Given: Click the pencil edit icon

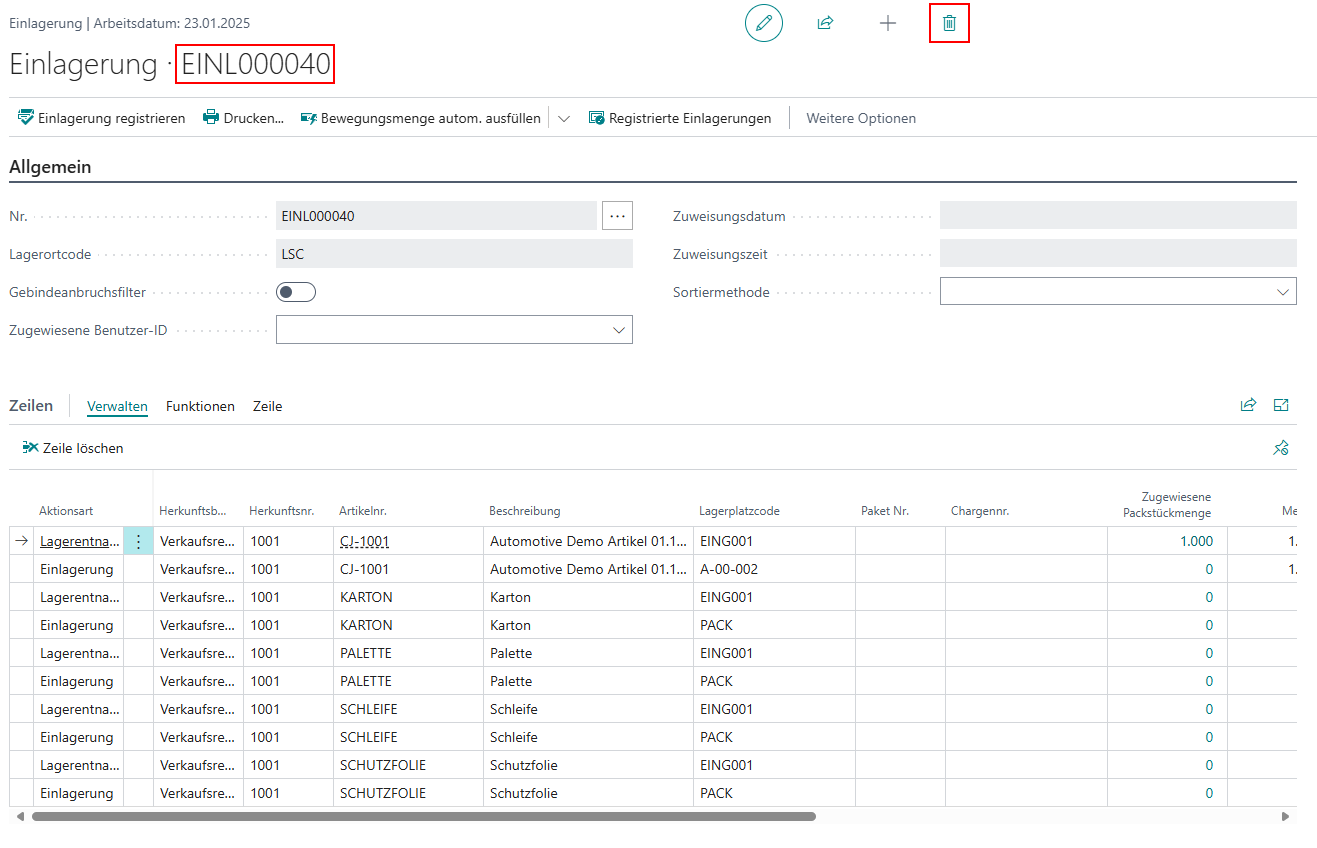Looking at the screenshot, I should [x=764, y=23].
